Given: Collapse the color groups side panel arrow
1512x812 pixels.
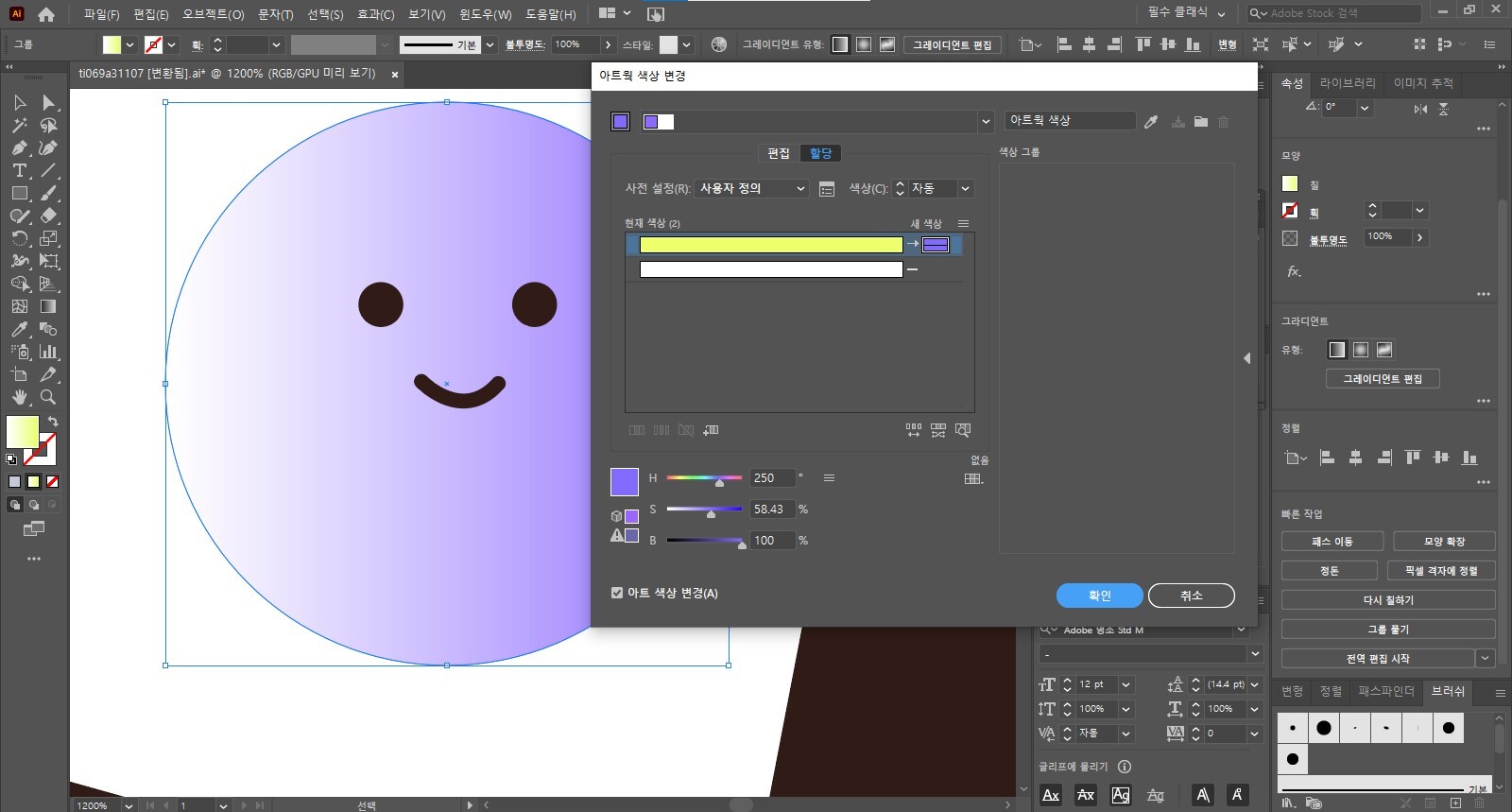Looking at the screenshot, I should [x=1246, y=358].
